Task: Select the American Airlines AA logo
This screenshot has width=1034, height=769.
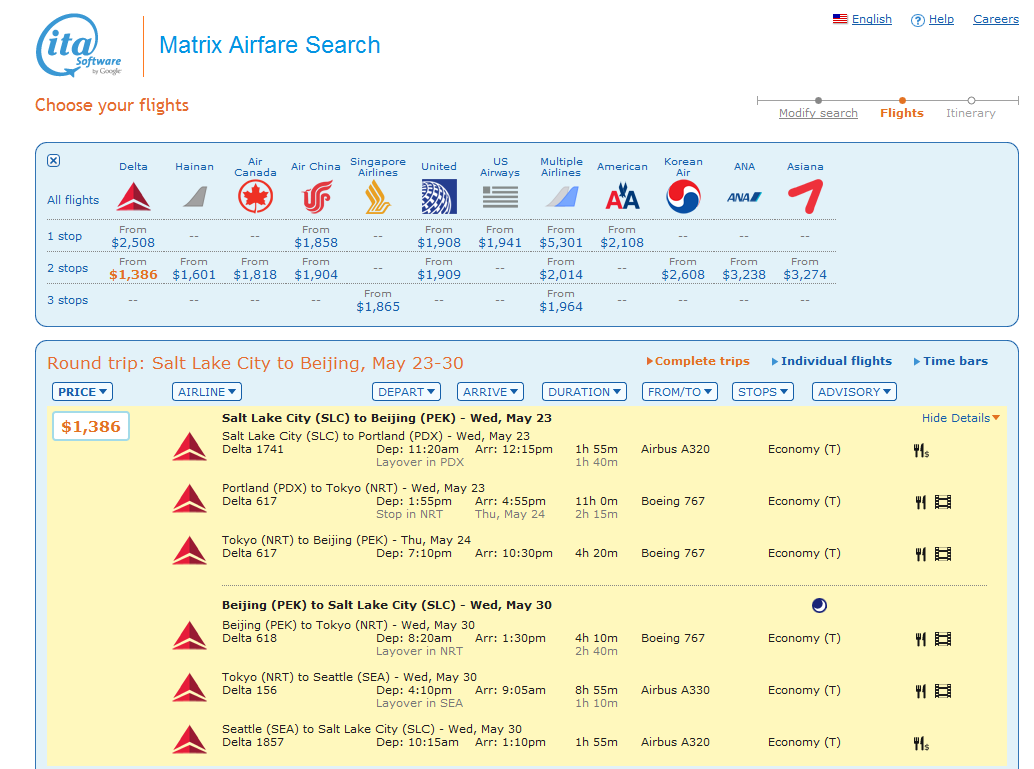Action: [622, 197]
